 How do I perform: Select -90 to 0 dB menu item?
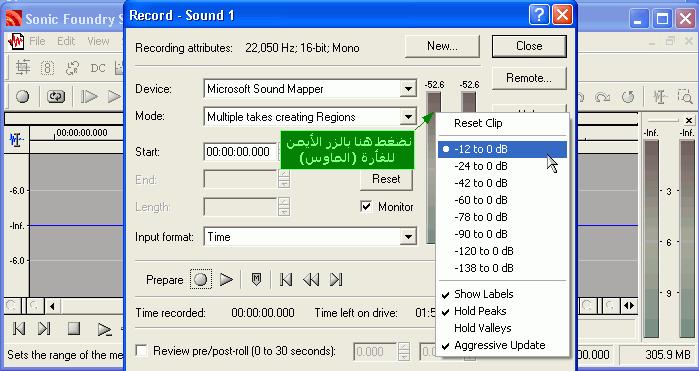pyautogui.click(x=502, y=234)
